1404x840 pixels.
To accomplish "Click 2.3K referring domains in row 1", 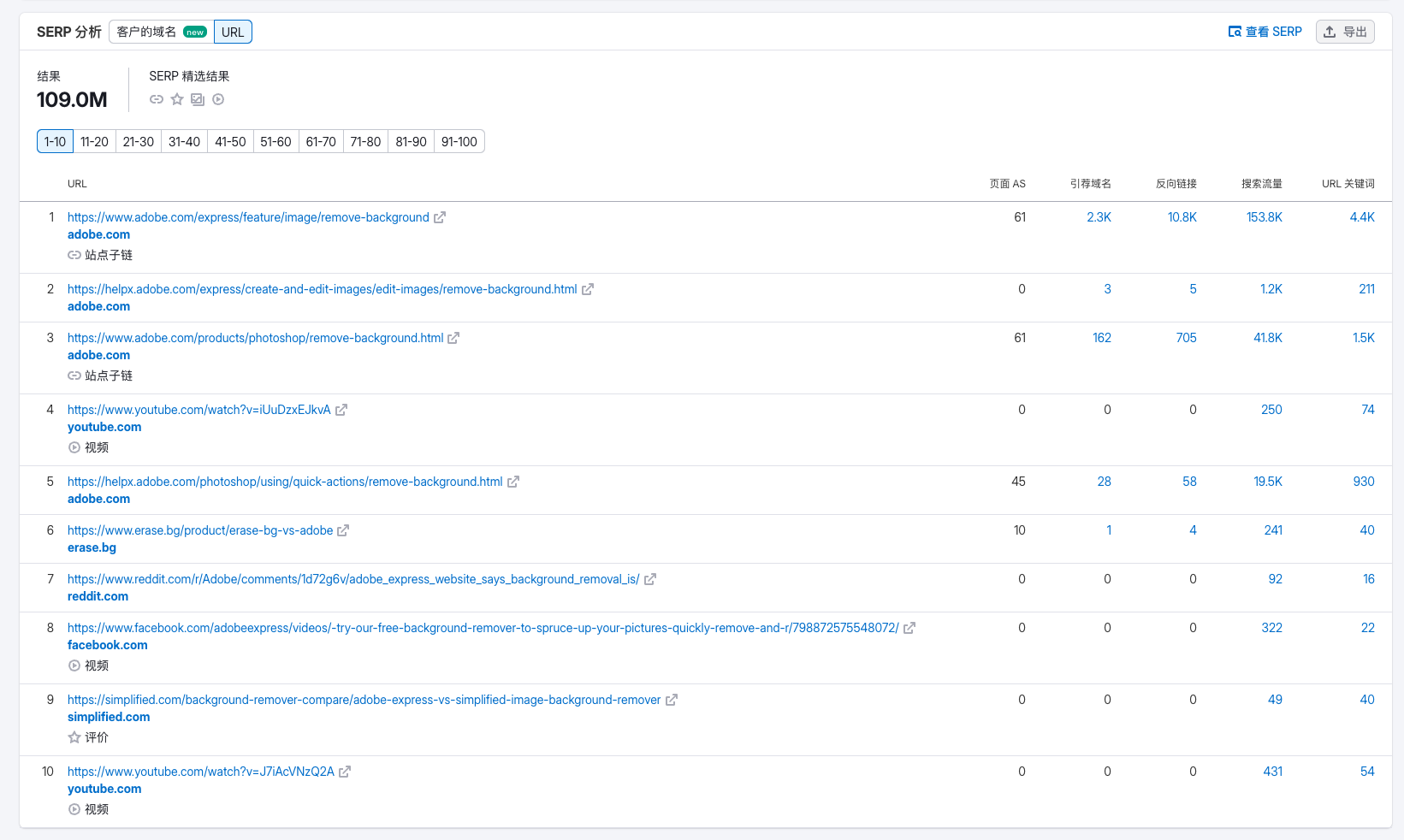I will click(x=1099, y=217).
